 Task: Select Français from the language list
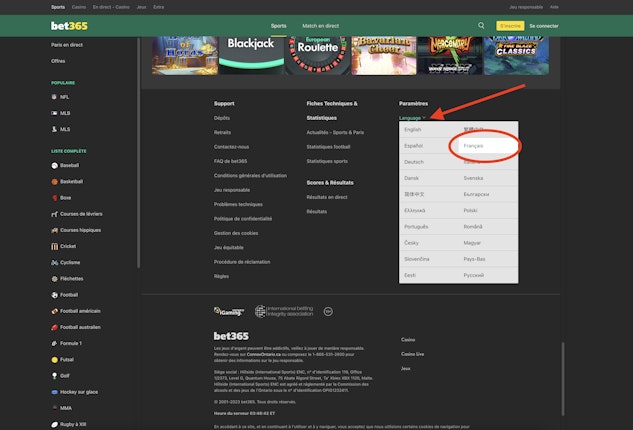click(x=472, y=145)
